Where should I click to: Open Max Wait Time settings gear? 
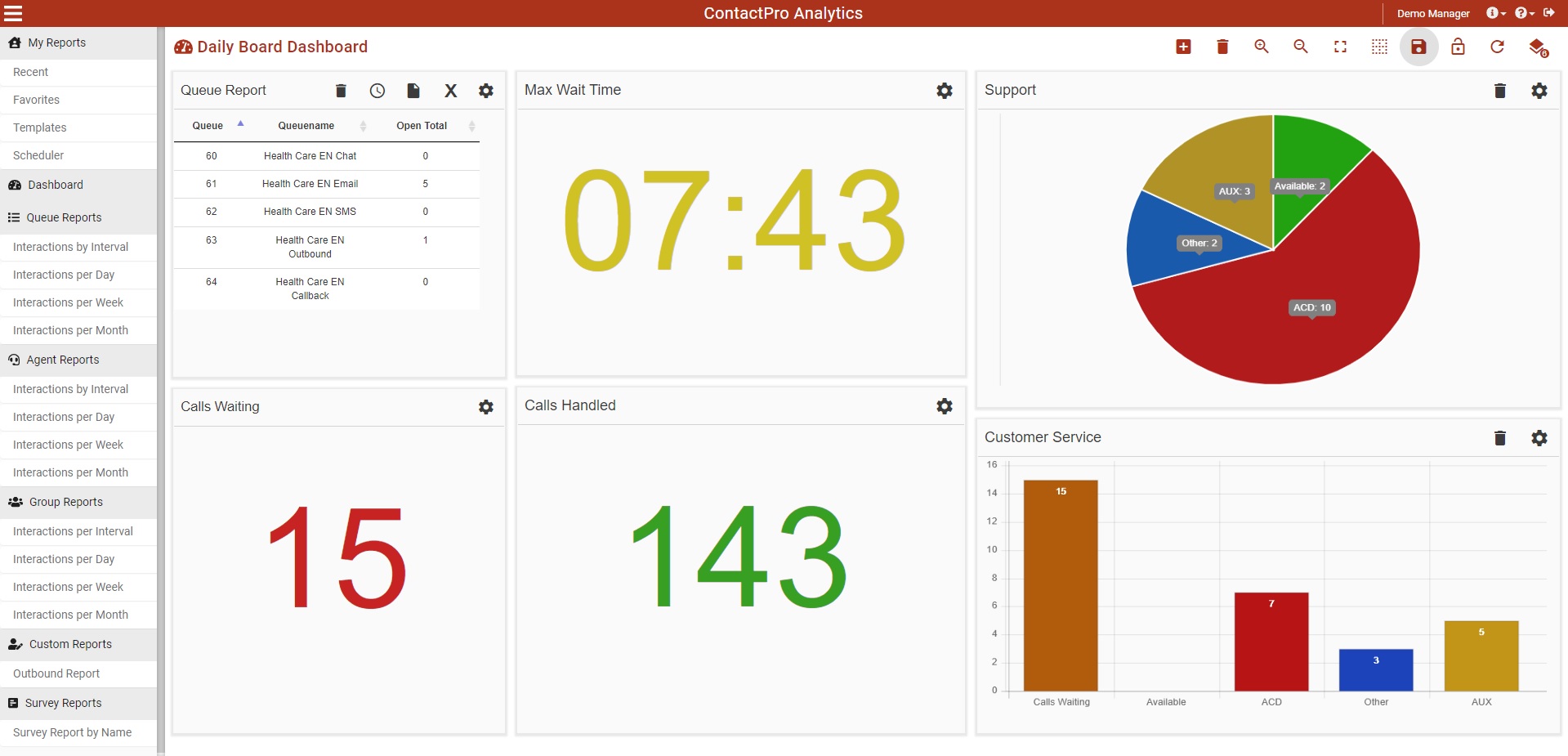(x=944, y=91)
